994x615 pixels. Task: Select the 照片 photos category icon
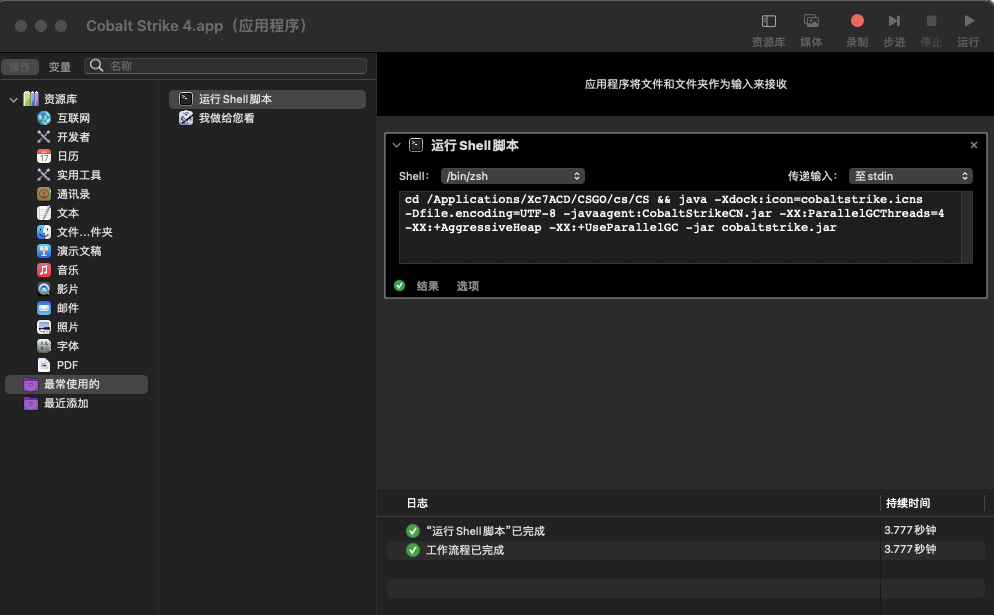(x=44, y=327)
